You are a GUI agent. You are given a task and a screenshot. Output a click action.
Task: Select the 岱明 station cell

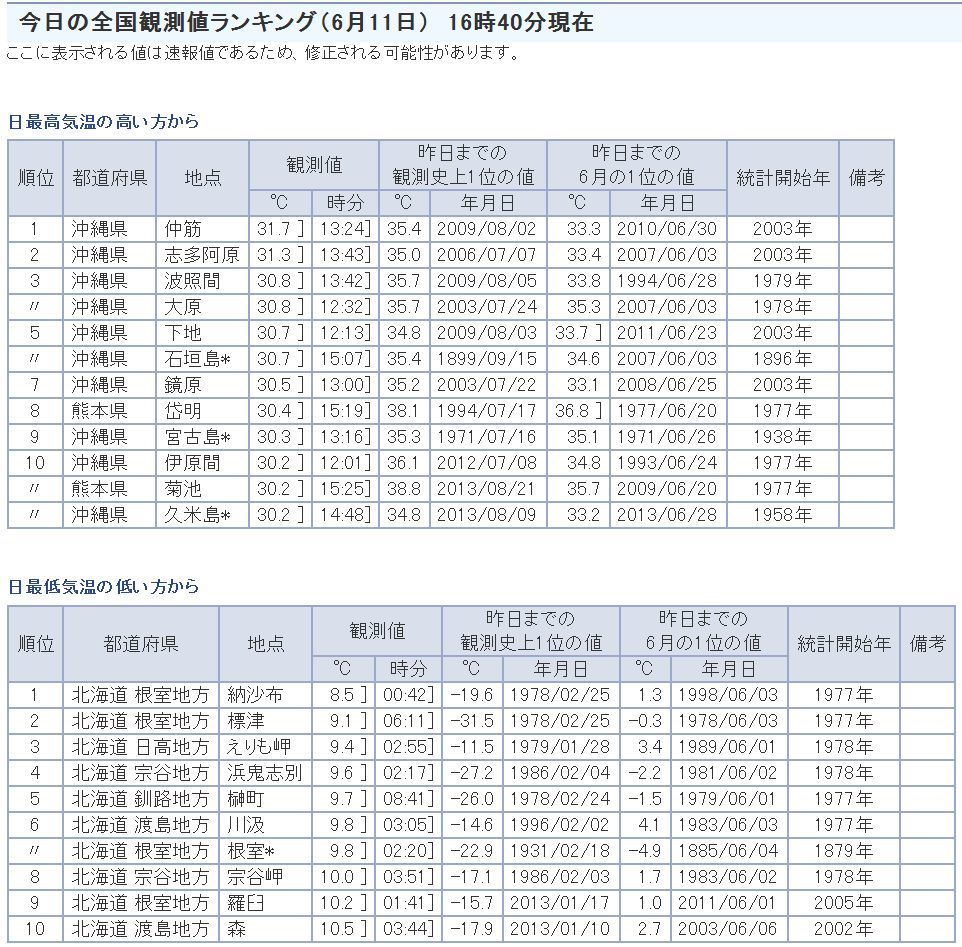pyautogui.click(x=183, y=411)
